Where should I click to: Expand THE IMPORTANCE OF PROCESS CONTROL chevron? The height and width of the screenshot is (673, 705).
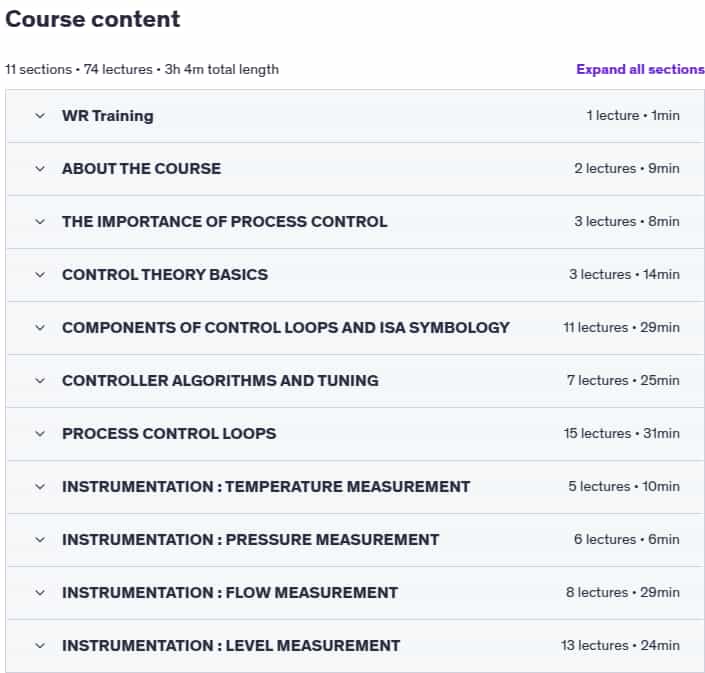[40, 222]
